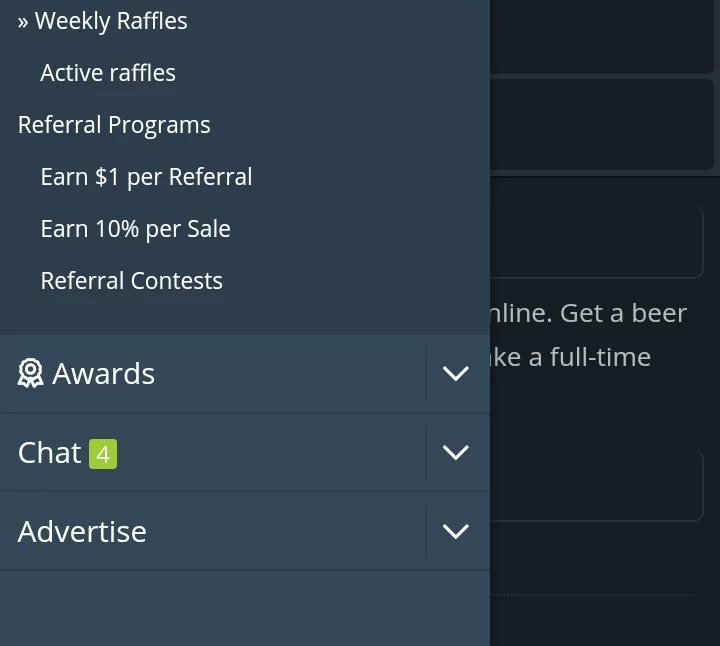
Task: Click the topmost dark panel right of the menu
Action: [603, 35]
